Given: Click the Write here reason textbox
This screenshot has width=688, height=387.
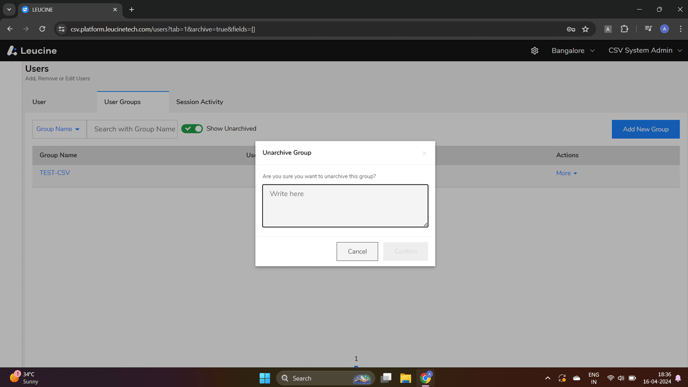Looking at the screenshot, I should pyautogui.click(x=345, y=205).
